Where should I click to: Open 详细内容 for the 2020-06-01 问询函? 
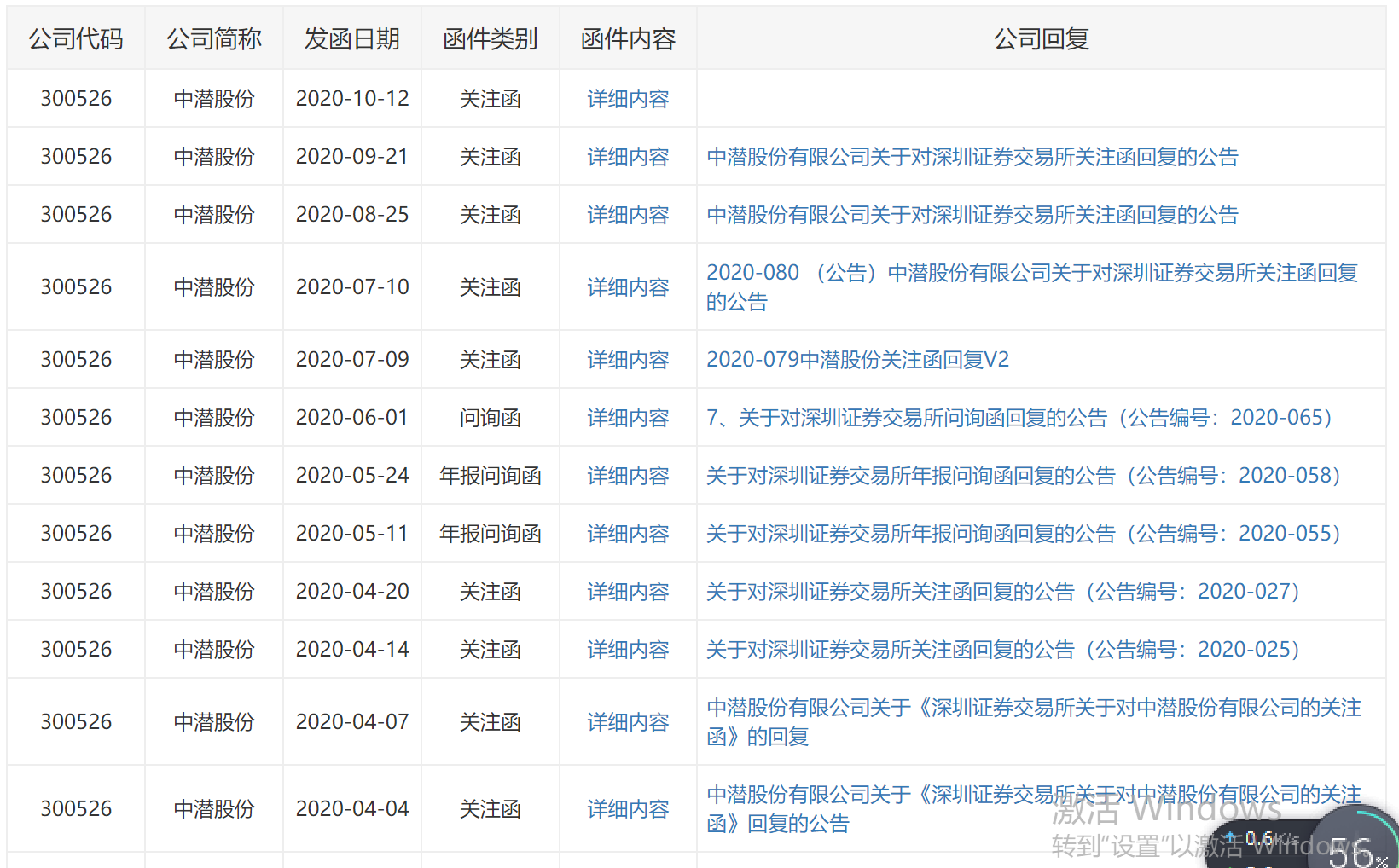[x=628, y=418]
